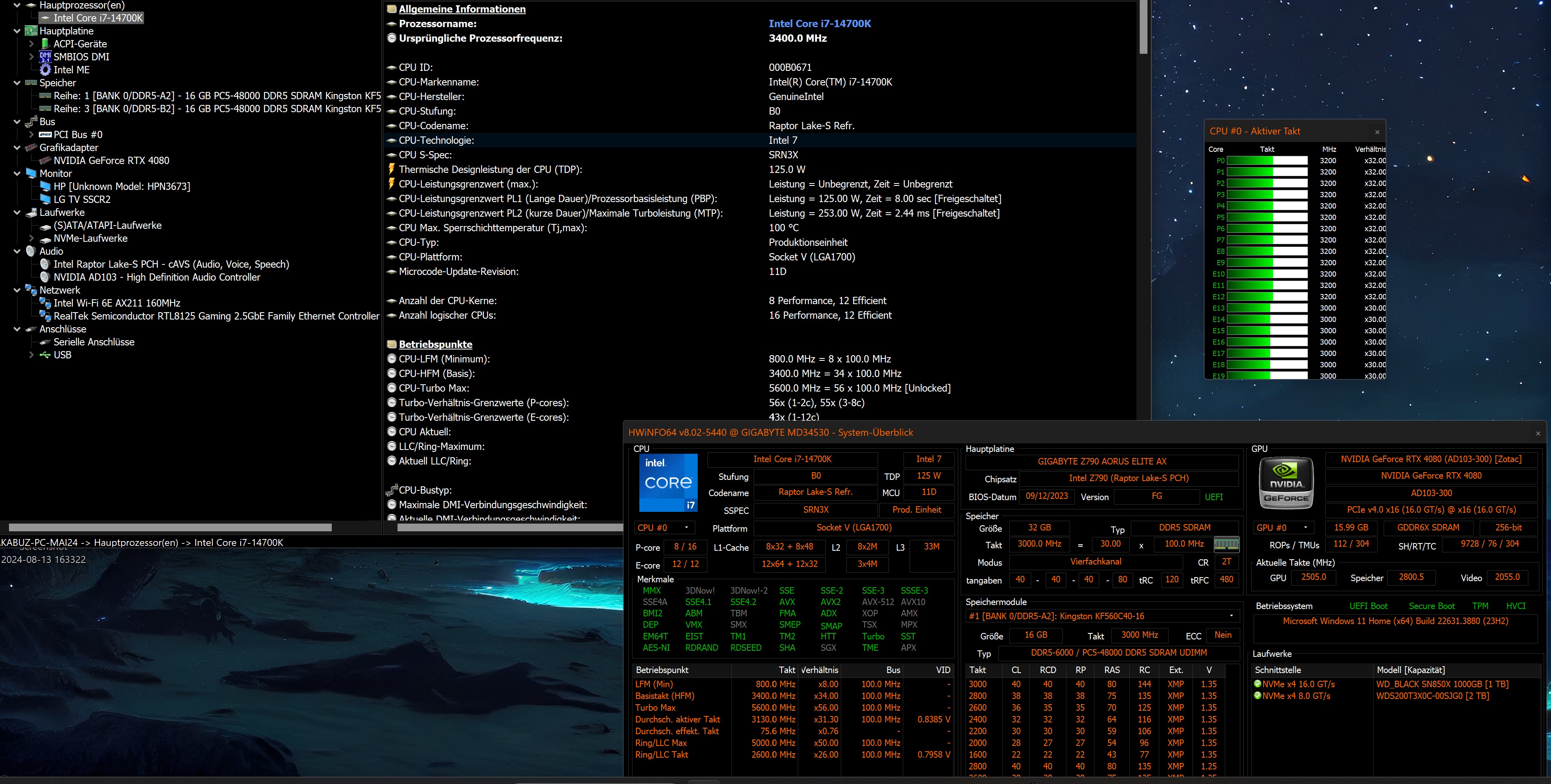The width and height of the screenshot is (1551, 784).
Task: Open the memory module BANK 0/DDR5-A2 dropdown
Action: [1102, 616]
